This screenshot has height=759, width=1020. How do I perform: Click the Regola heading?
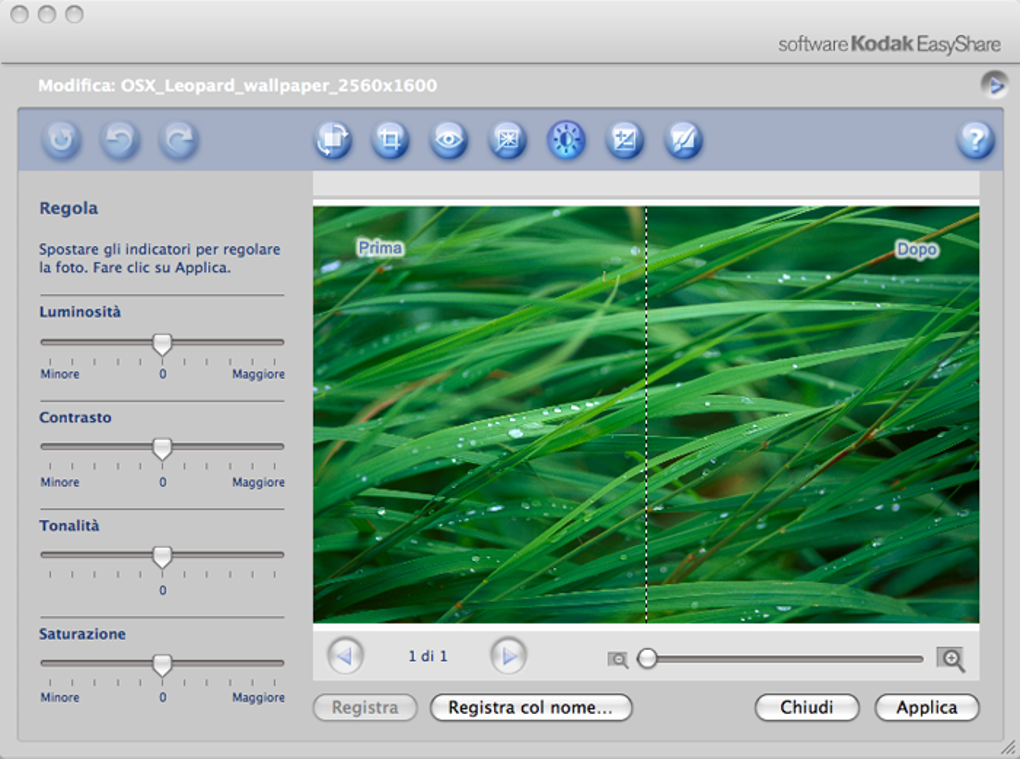pyautogui.click(x=68, y=208)
